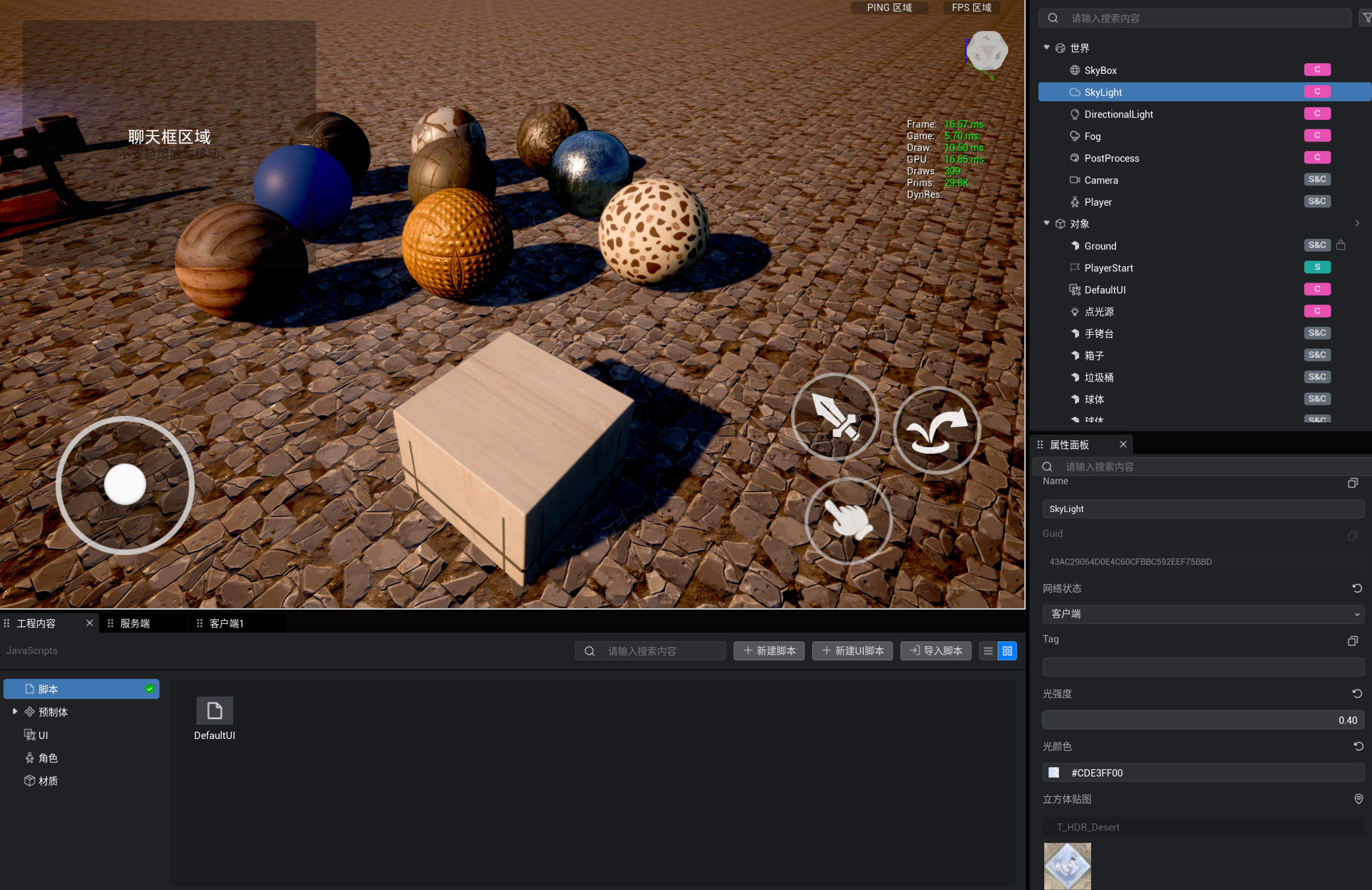
Task: Click the filter icon beside hierarchy search
Action: 1367,18
